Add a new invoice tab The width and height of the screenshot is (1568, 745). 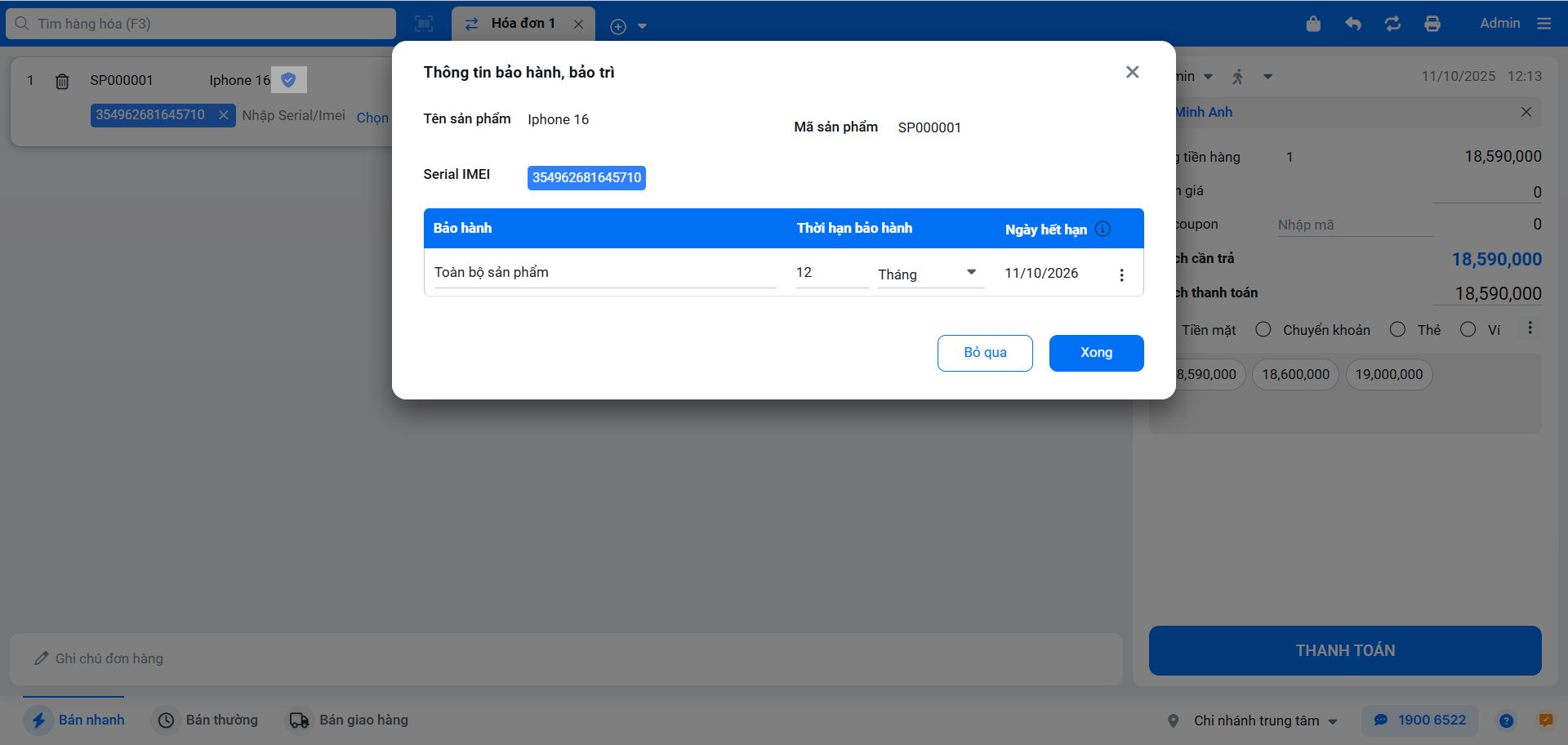618,27
